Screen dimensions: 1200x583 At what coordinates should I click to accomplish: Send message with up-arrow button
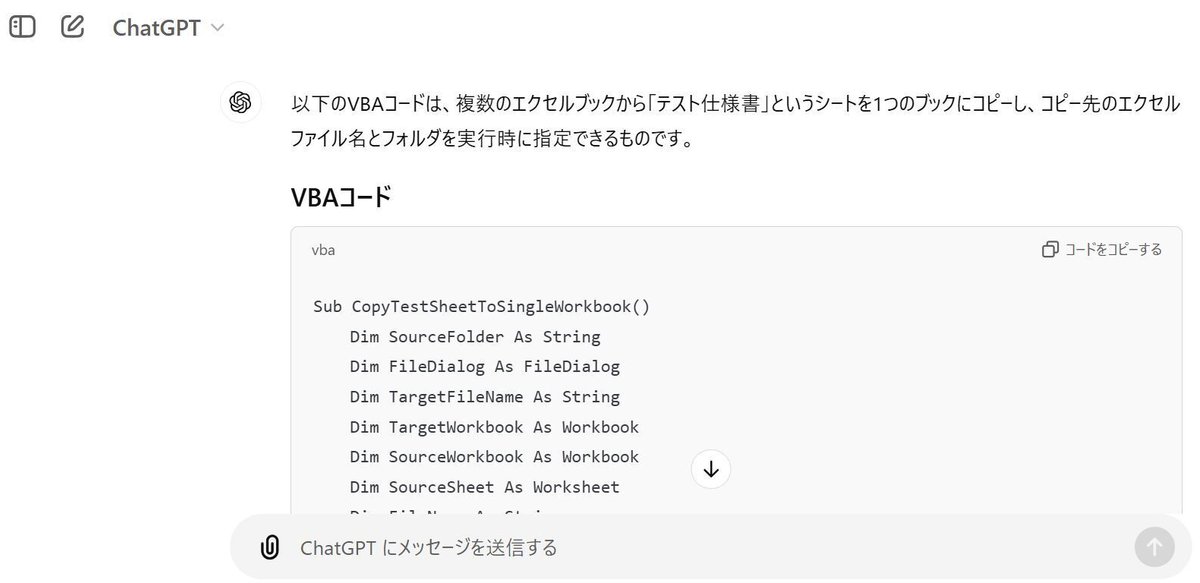coord(1154,547)
